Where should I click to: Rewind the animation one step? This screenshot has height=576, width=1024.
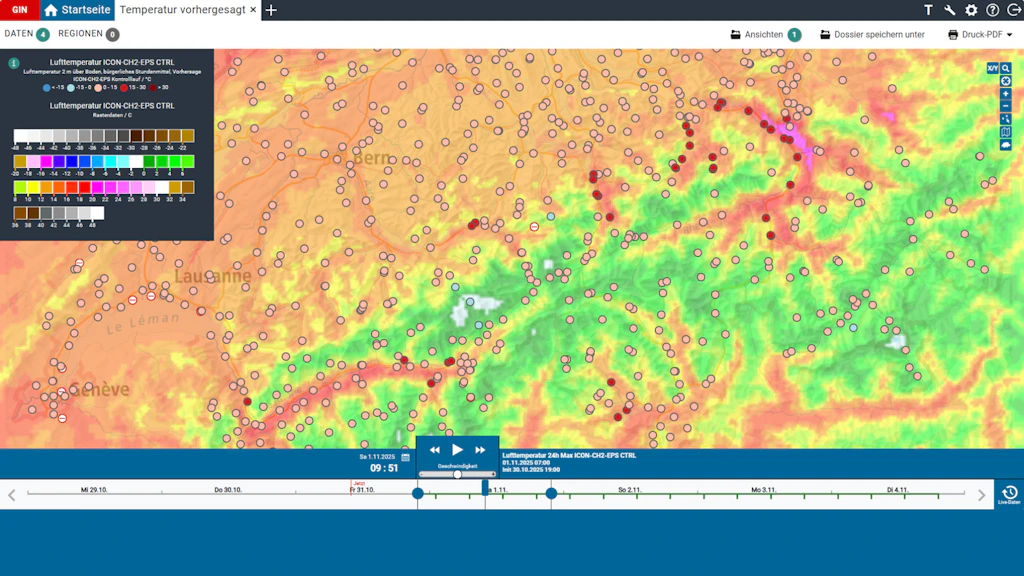coord(434,450)
